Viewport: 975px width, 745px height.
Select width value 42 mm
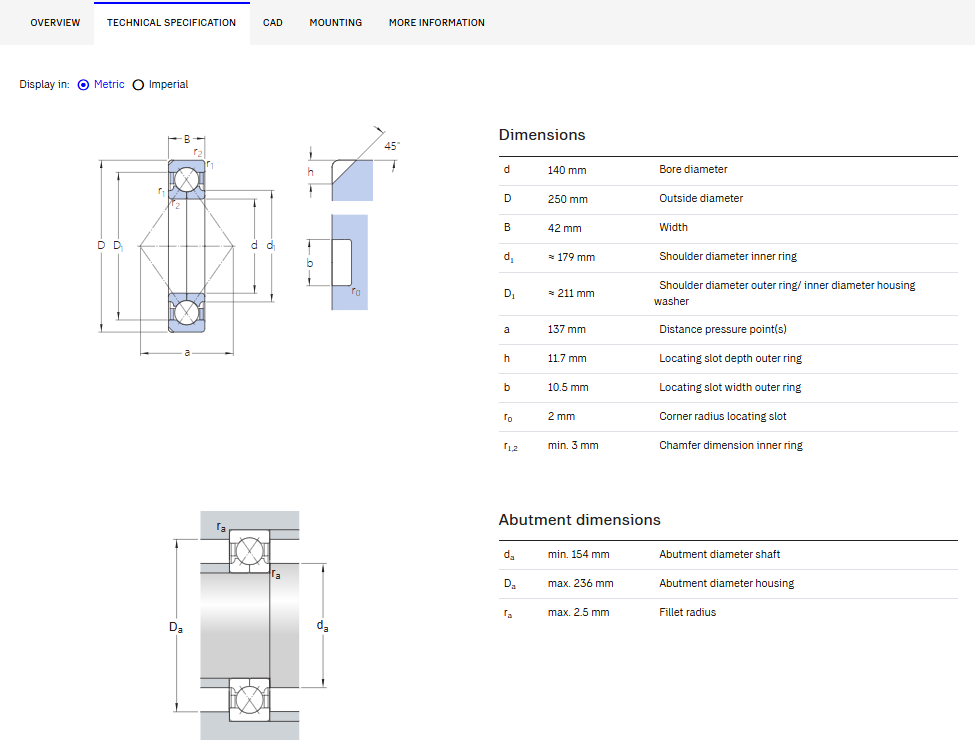pos(564,228)
